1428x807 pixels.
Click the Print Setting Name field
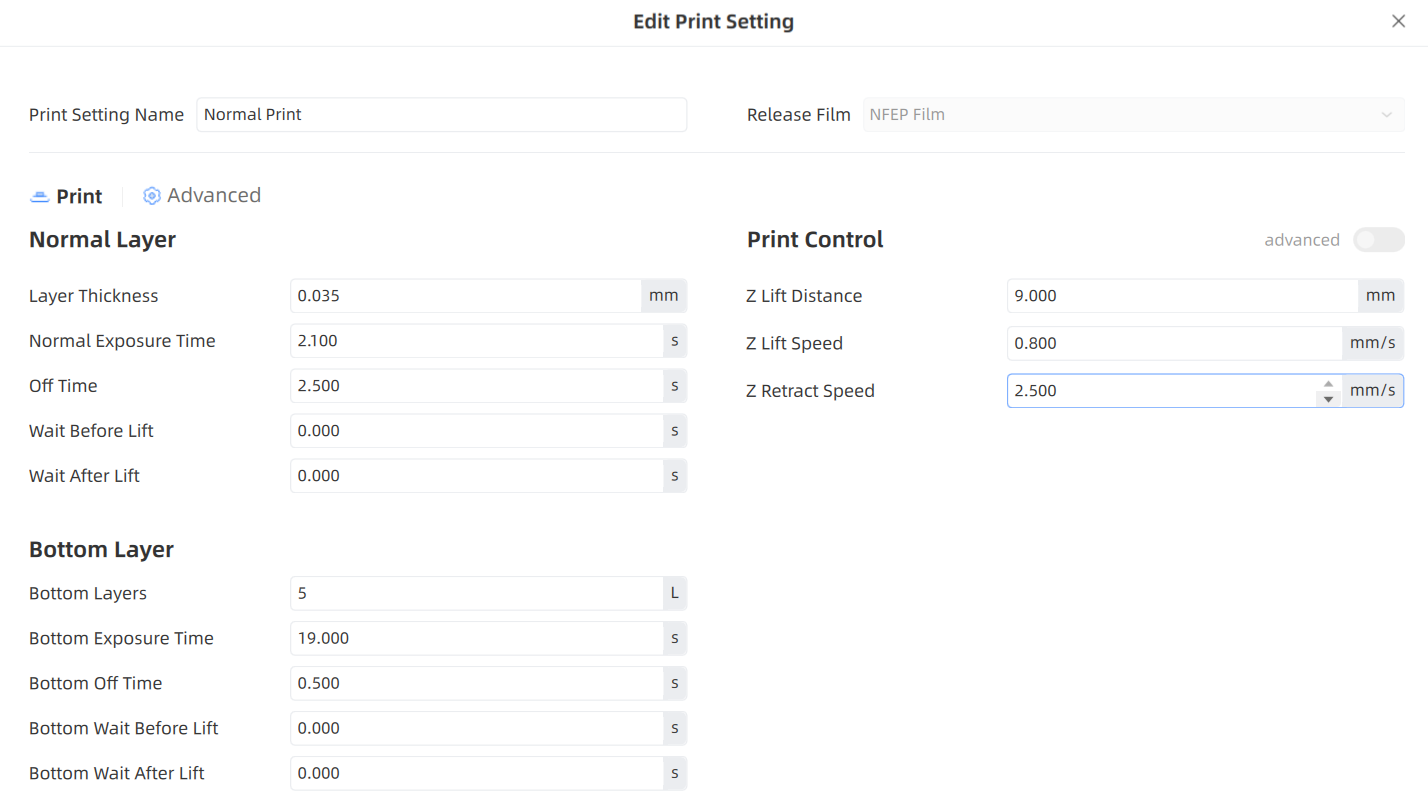pos(441,114)
